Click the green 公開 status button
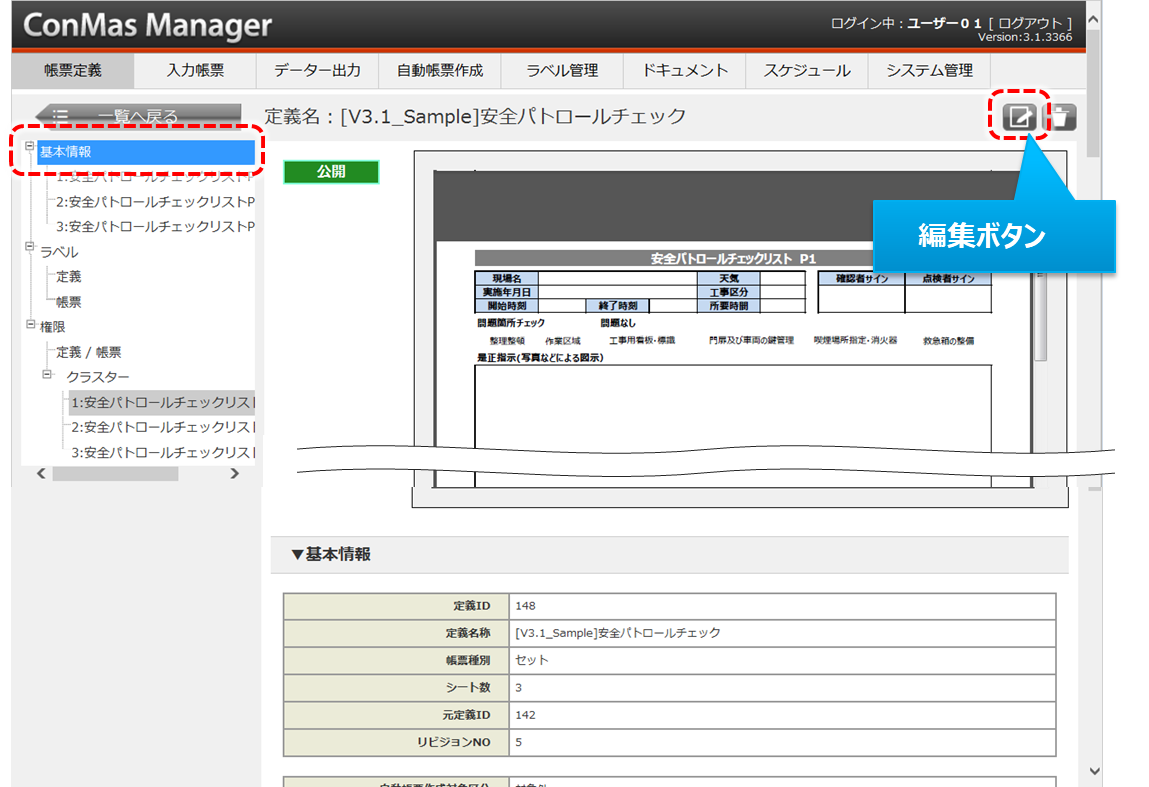1149x787 pixels. (331, 172)
